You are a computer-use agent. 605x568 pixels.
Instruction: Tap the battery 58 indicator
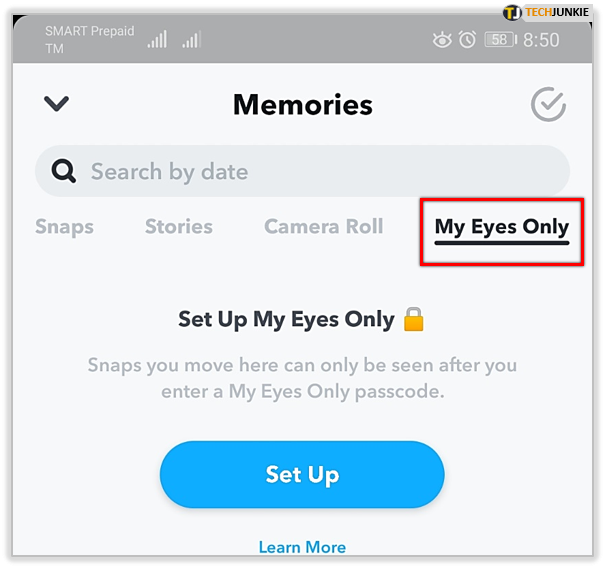pyautogui.click(x=500, y=40)
